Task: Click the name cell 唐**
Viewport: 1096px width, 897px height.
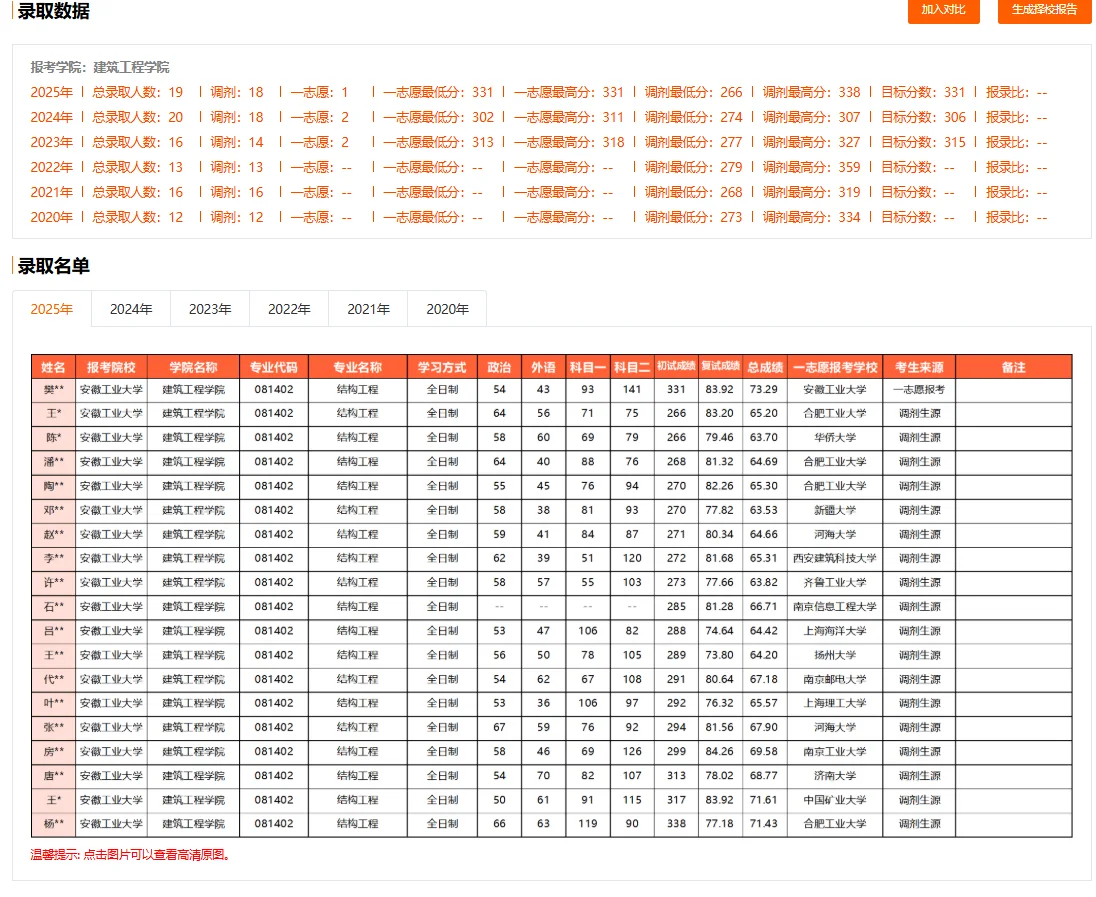Action: [x=53, y=776]
